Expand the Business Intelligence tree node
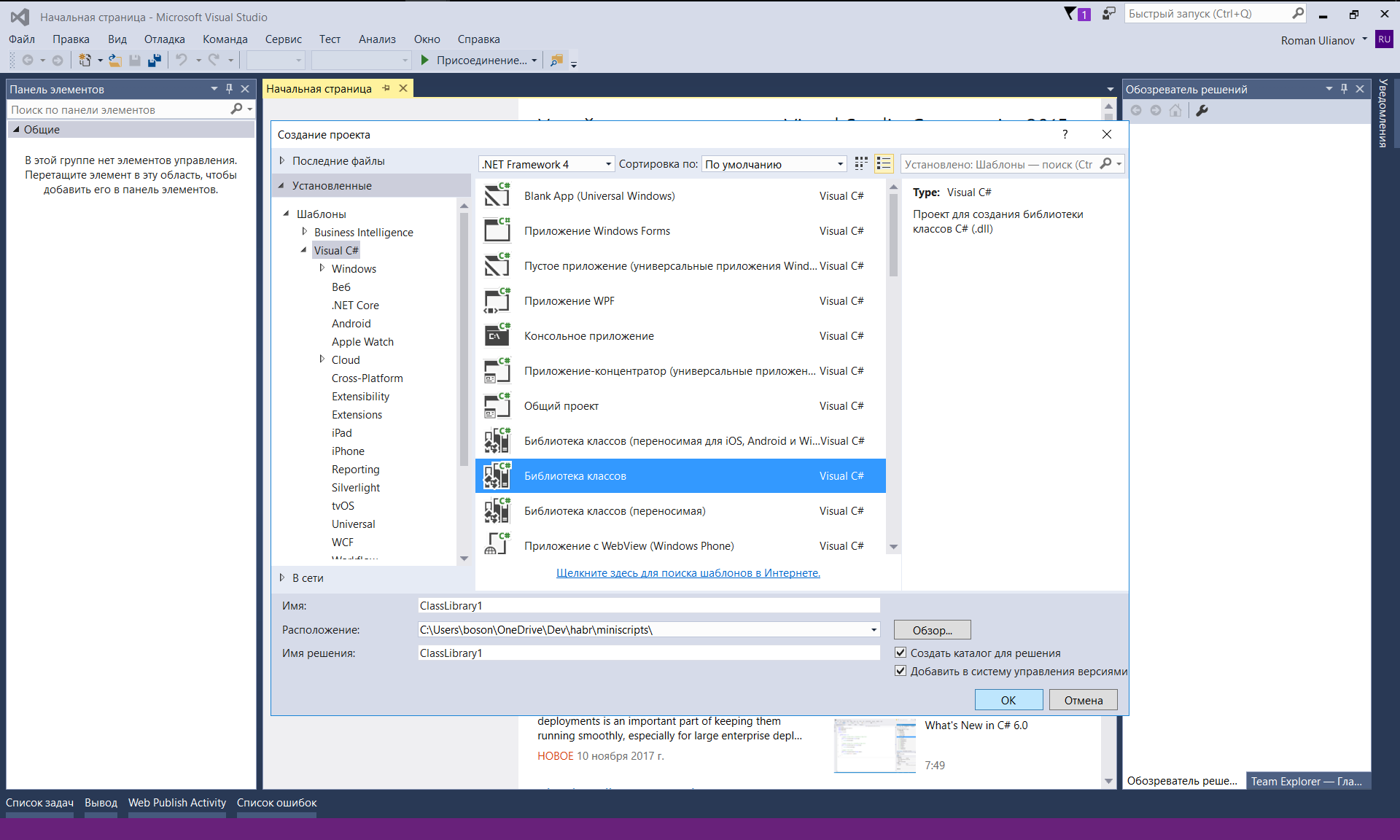This screenshot has width=1400, height=840. tap(304, 231)
